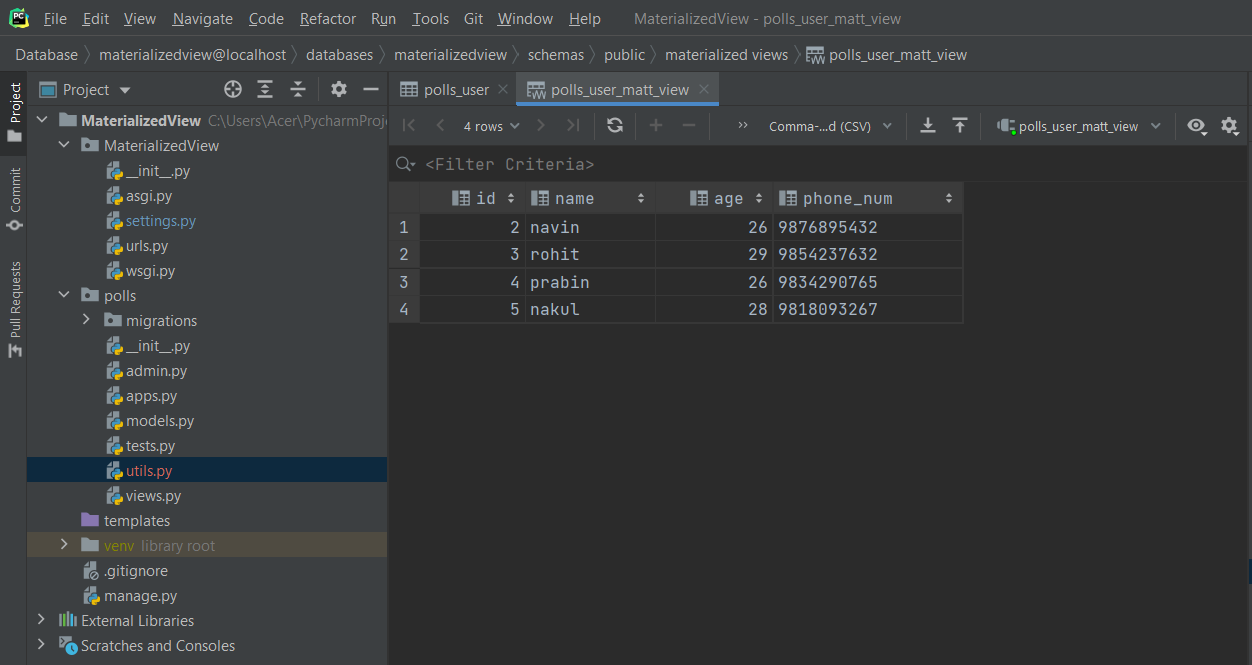
Task: Collapse all nodes in the Project panel
Action: pyautogui.click(x=298, y=89)
